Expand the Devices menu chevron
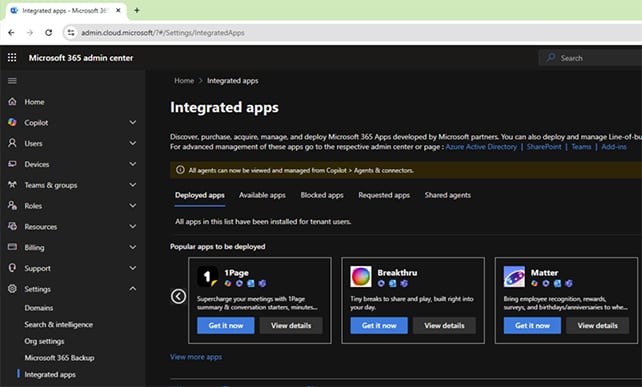This screenshot has width=642, height=387. 133,164
